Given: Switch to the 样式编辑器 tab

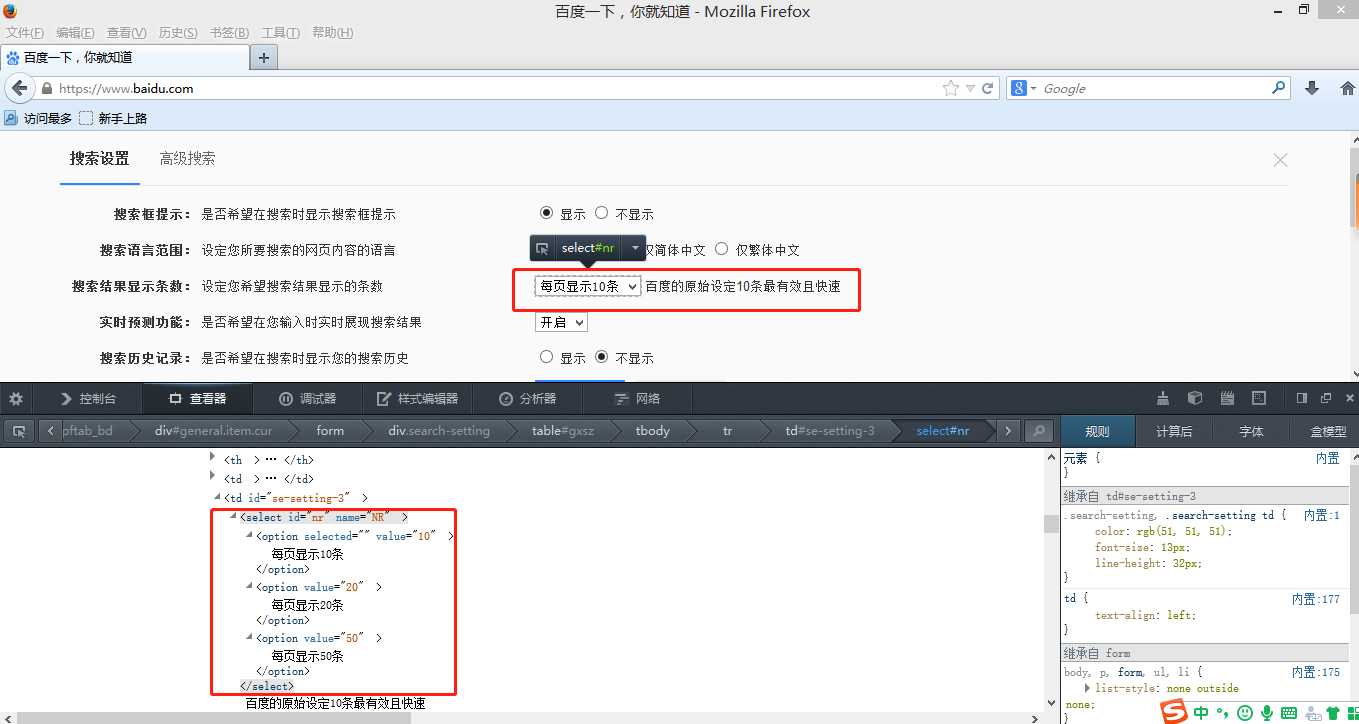Looking at the screenshot, I should click(417, 398).
